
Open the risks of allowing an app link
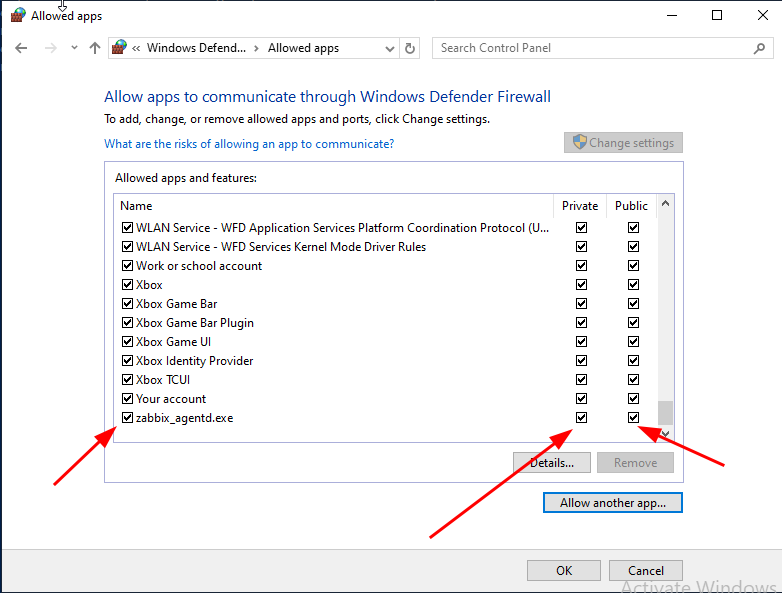tap(249, 144)
